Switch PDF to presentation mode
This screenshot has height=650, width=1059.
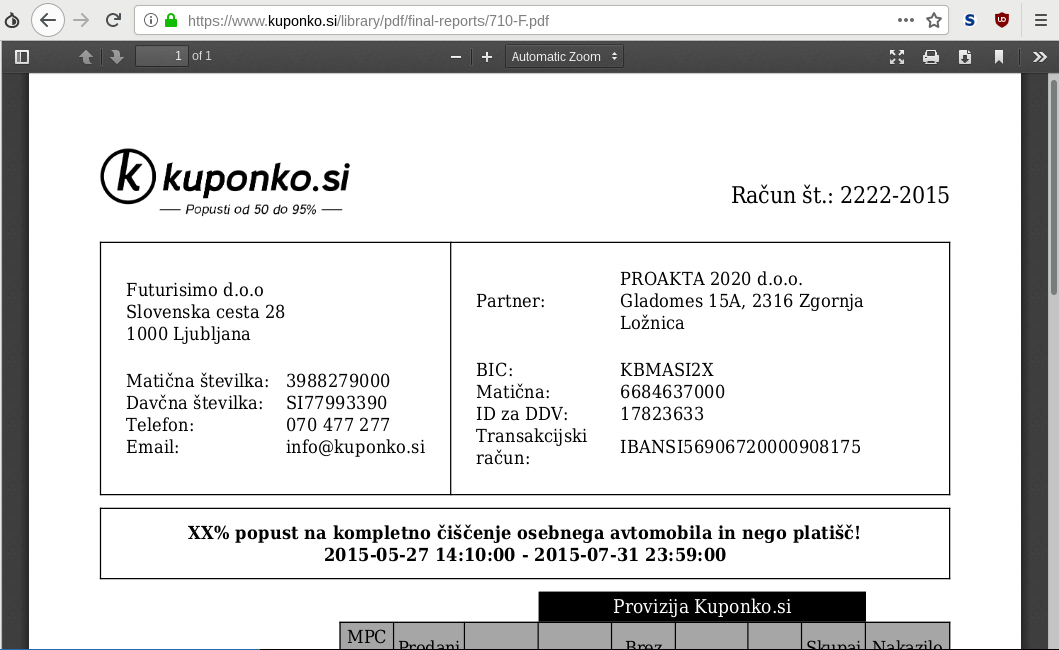(897, 57)
